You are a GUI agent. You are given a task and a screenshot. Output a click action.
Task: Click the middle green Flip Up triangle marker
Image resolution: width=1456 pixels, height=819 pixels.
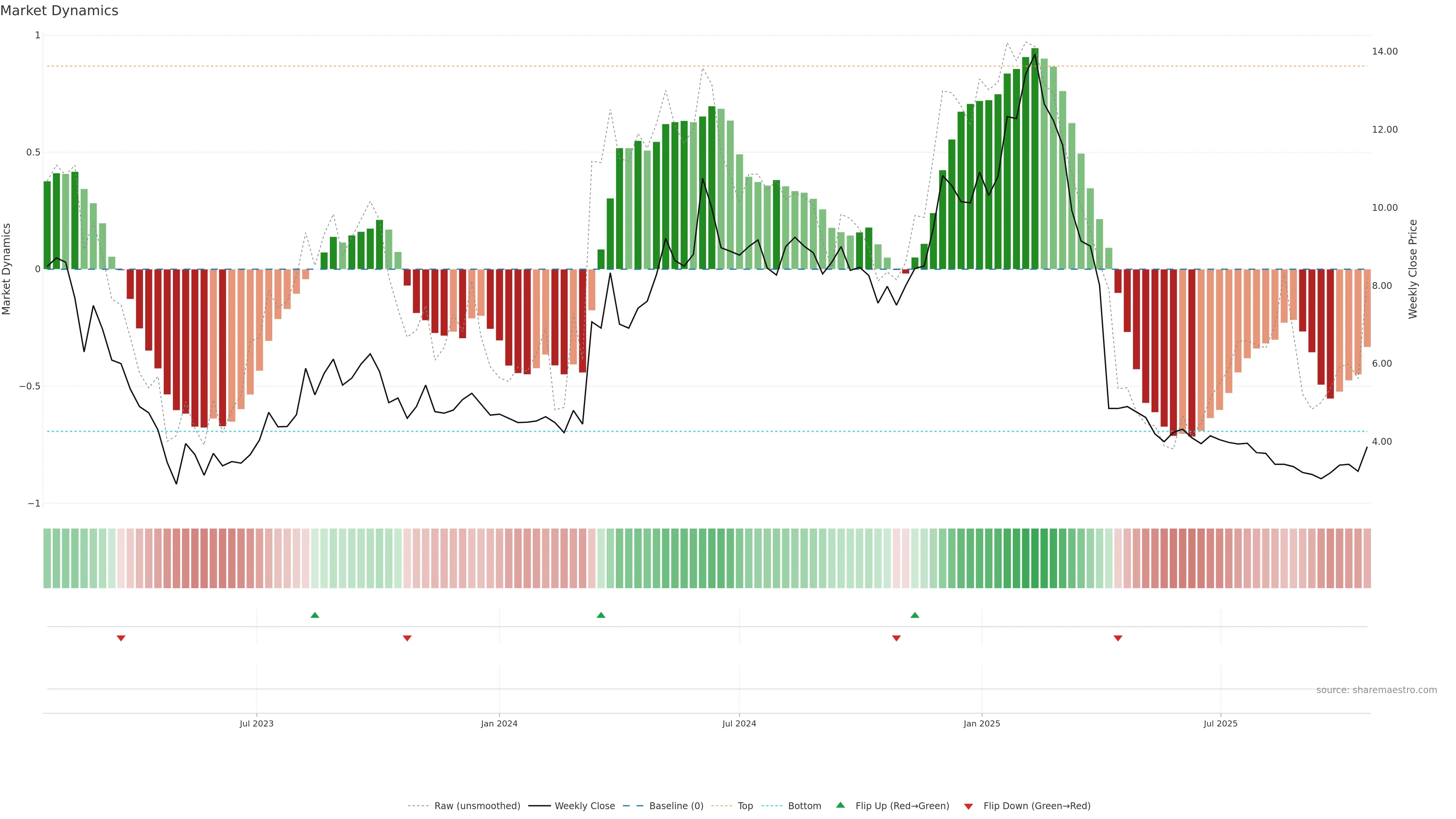tap(601, 615)
